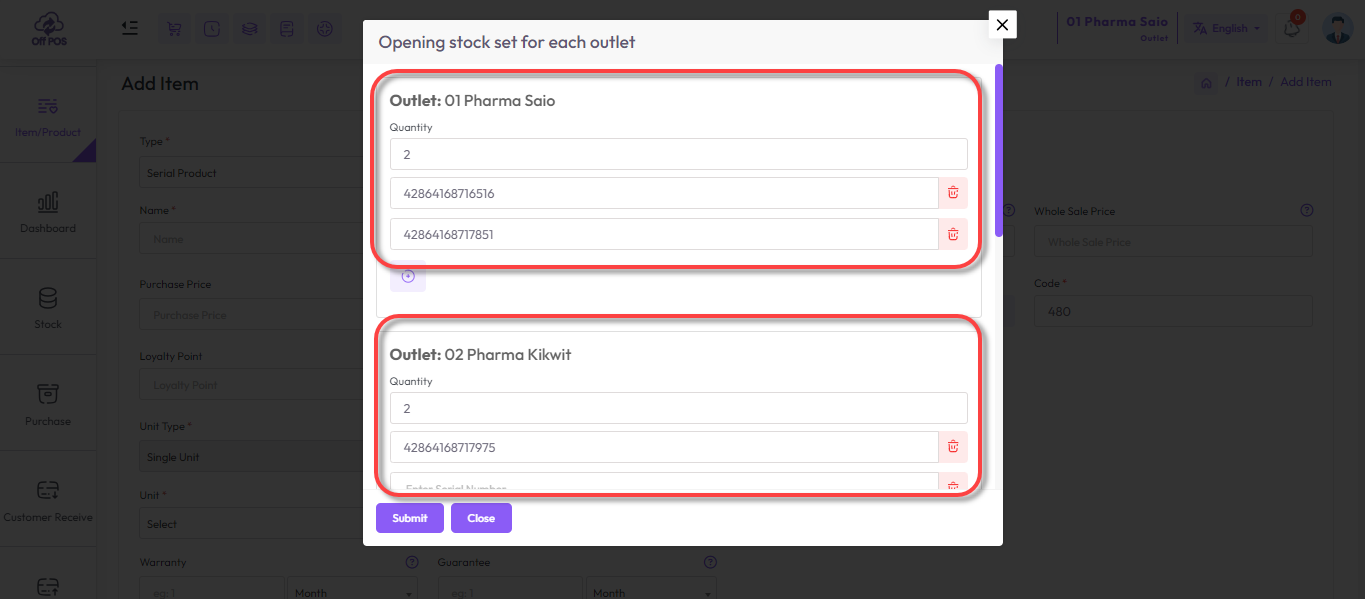Select the layers/stack icon in top toolbar
This screenshot has width=1365, height=599.
click(249, 28)
